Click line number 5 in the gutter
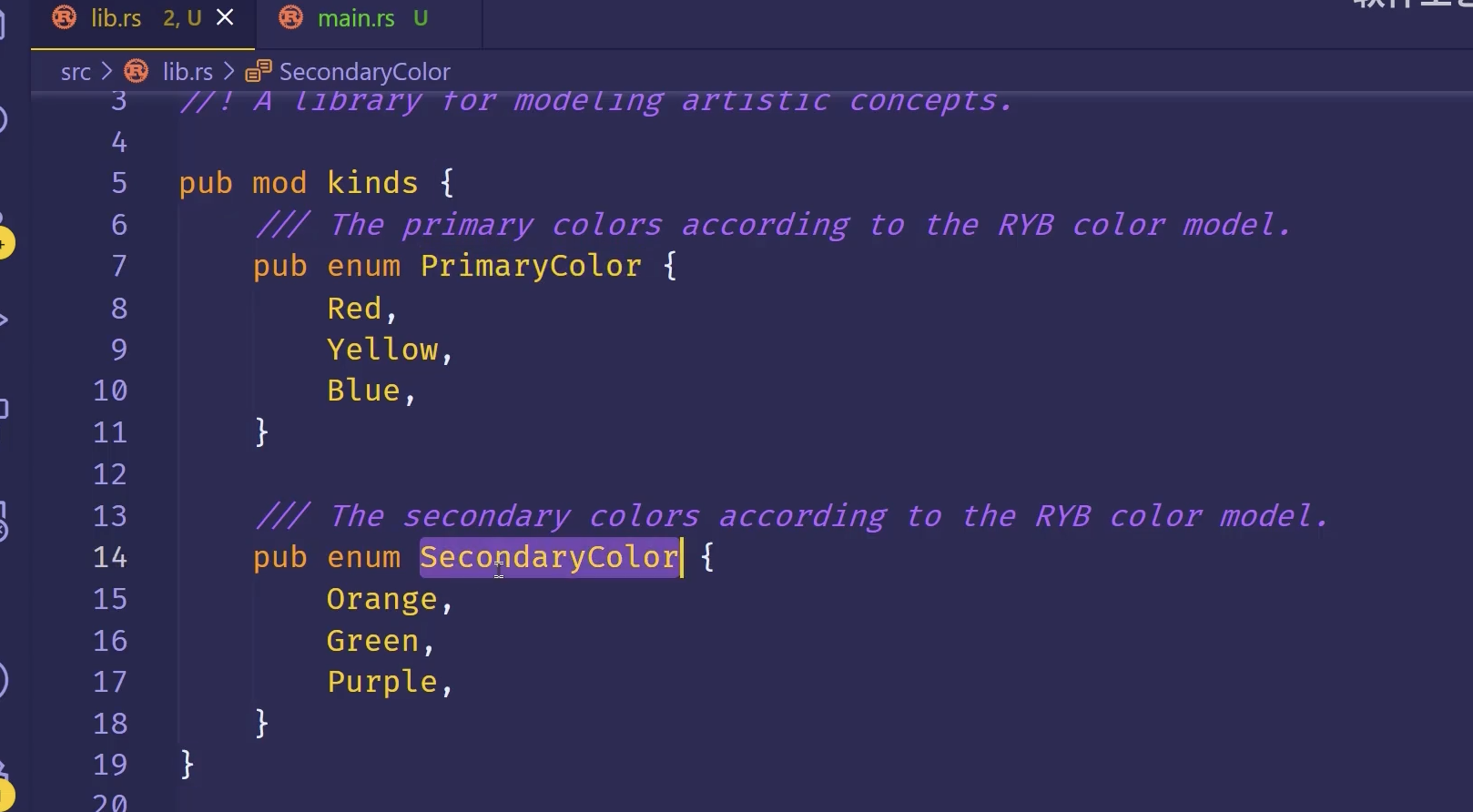Viewport: 1473px width, 812px height. click(x=119, y=183)
